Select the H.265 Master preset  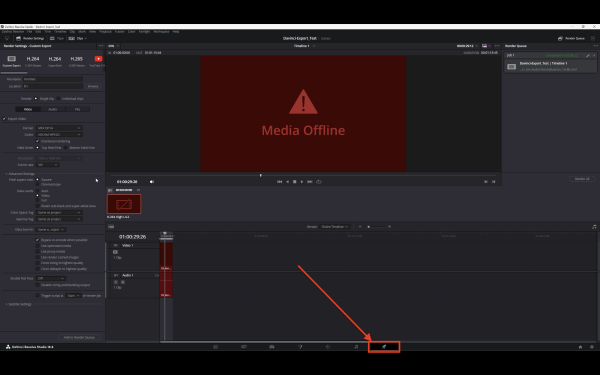77,61
